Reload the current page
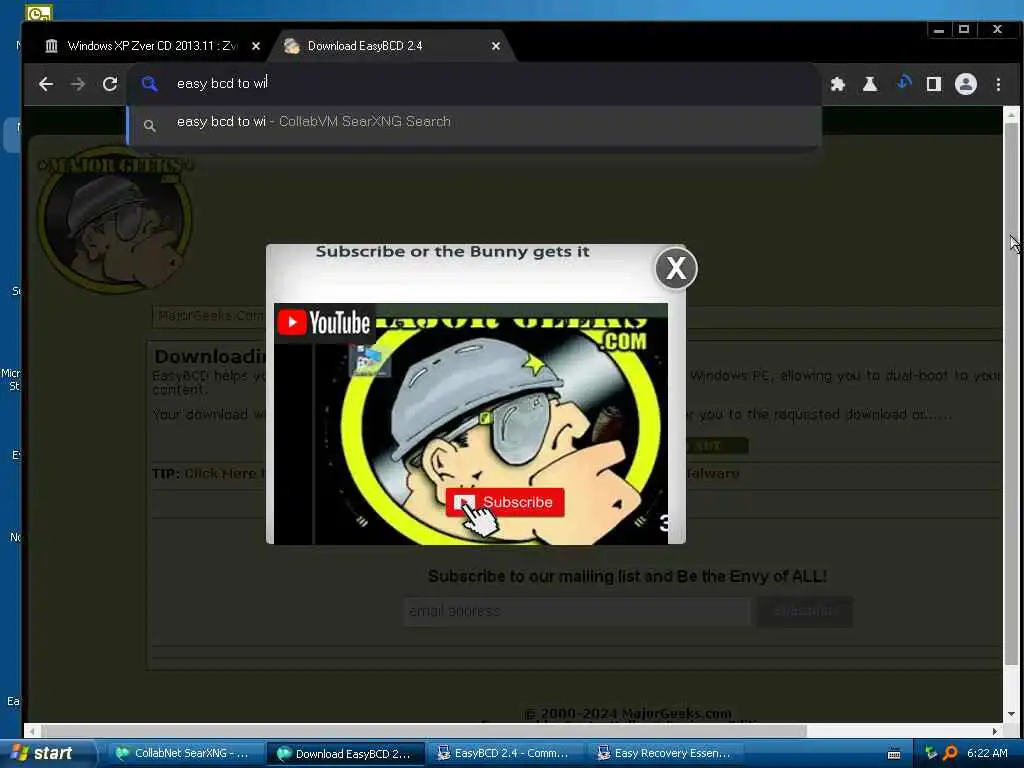The image size is (1024, 768). (110, 84)
